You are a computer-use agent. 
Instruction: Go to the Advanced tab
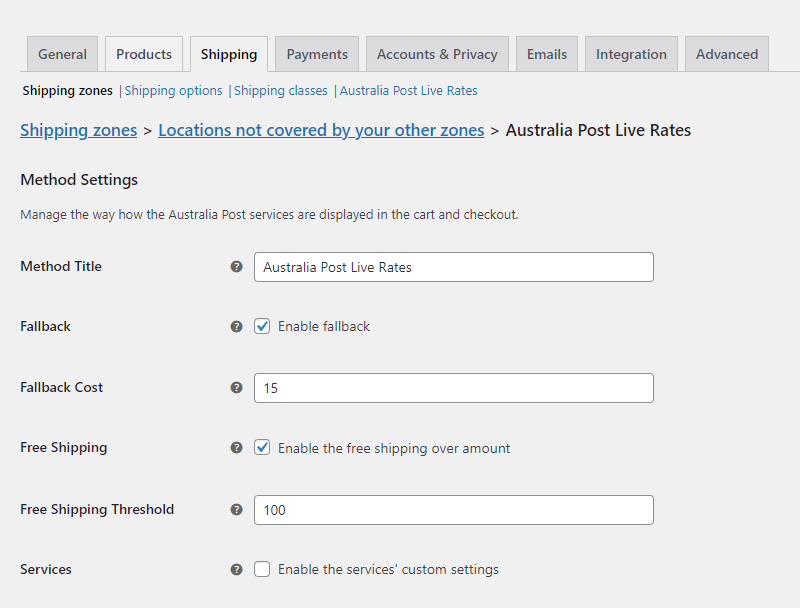tap(727, 54)
